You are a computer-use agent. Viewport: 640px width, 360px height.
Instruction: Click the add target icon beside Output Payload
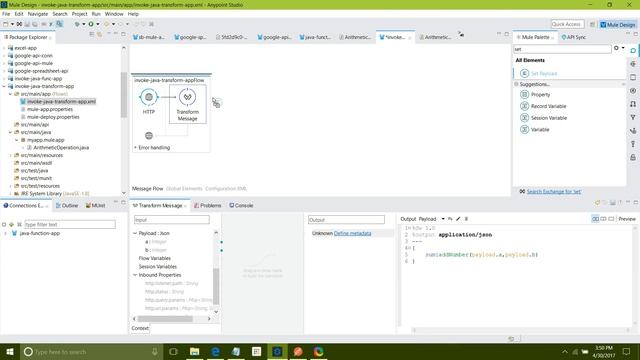pyautogui.click(x=450, y=219)
